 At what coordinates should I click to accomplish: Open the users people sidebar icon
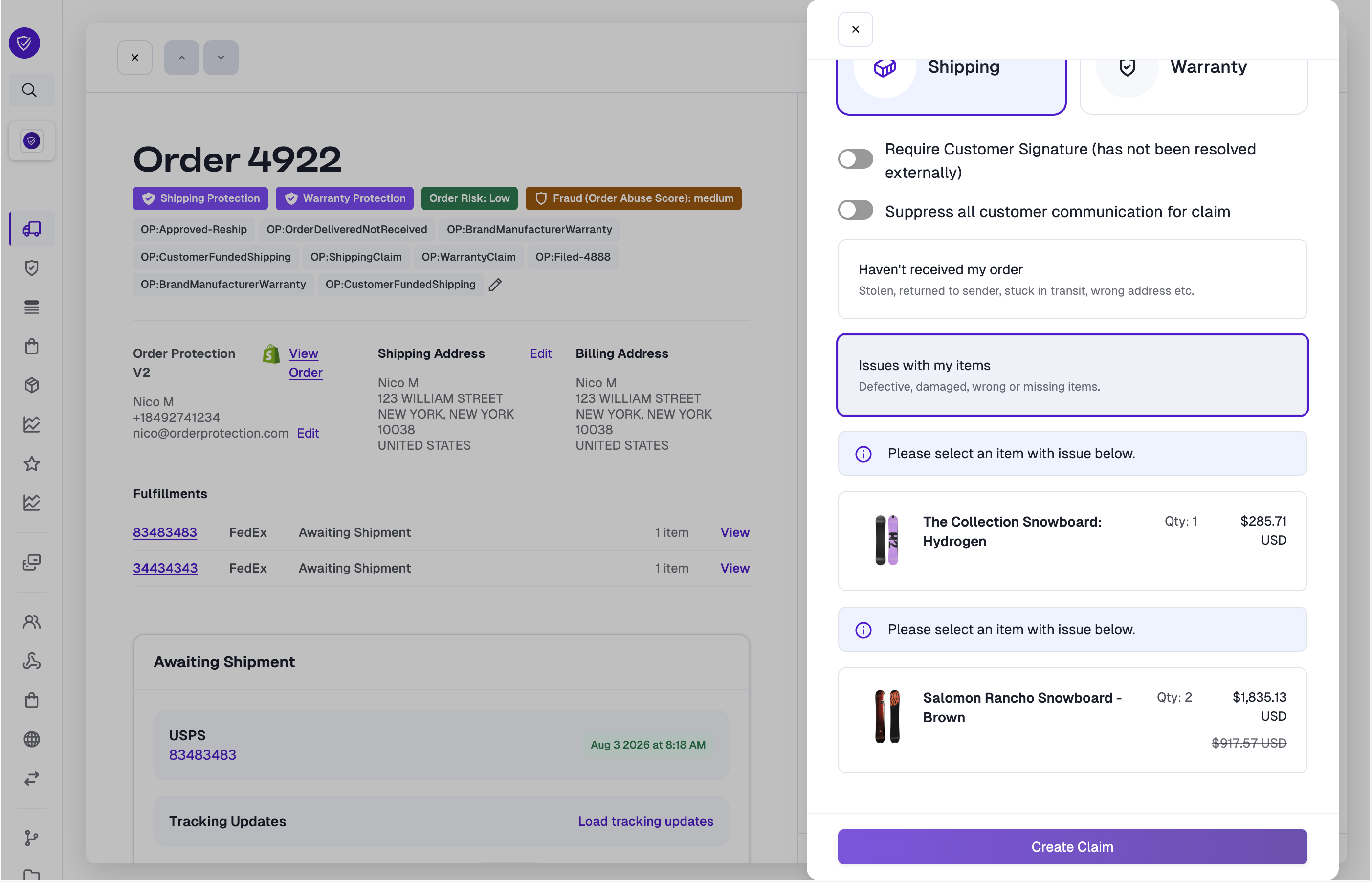click(31, 621)
